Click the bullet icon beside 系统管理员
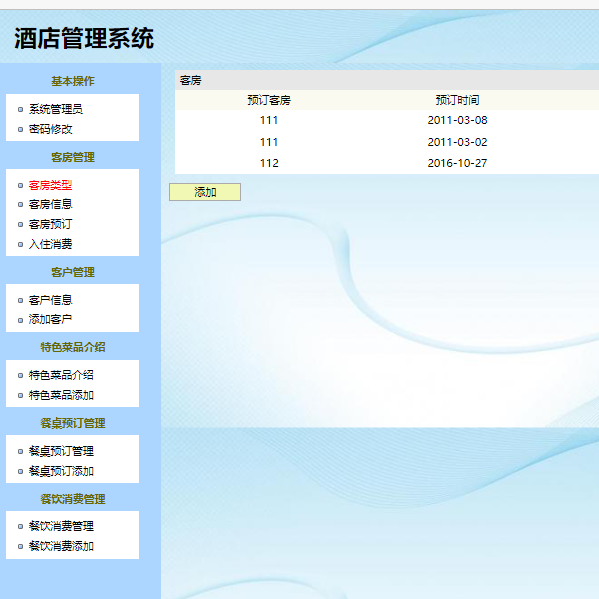Image resolution: width=599 pixels, height=599 pixels. pyautogui.click(x=21, y=110)
